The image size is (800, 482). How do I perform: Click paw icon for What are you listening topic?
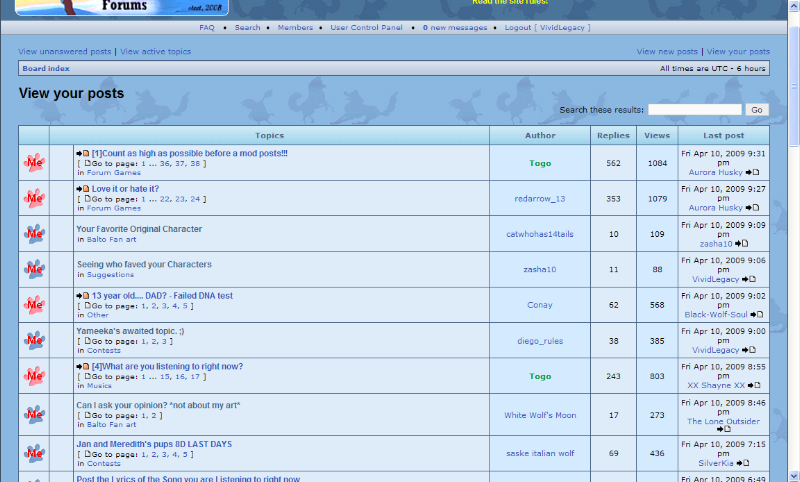click(x=34, y=376)
